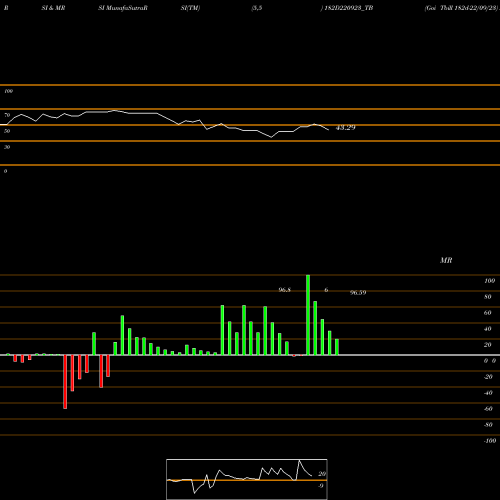The image size is (500, 500).
Task: Click the 60 label on MR axis
Action: [x=488, y=313]
